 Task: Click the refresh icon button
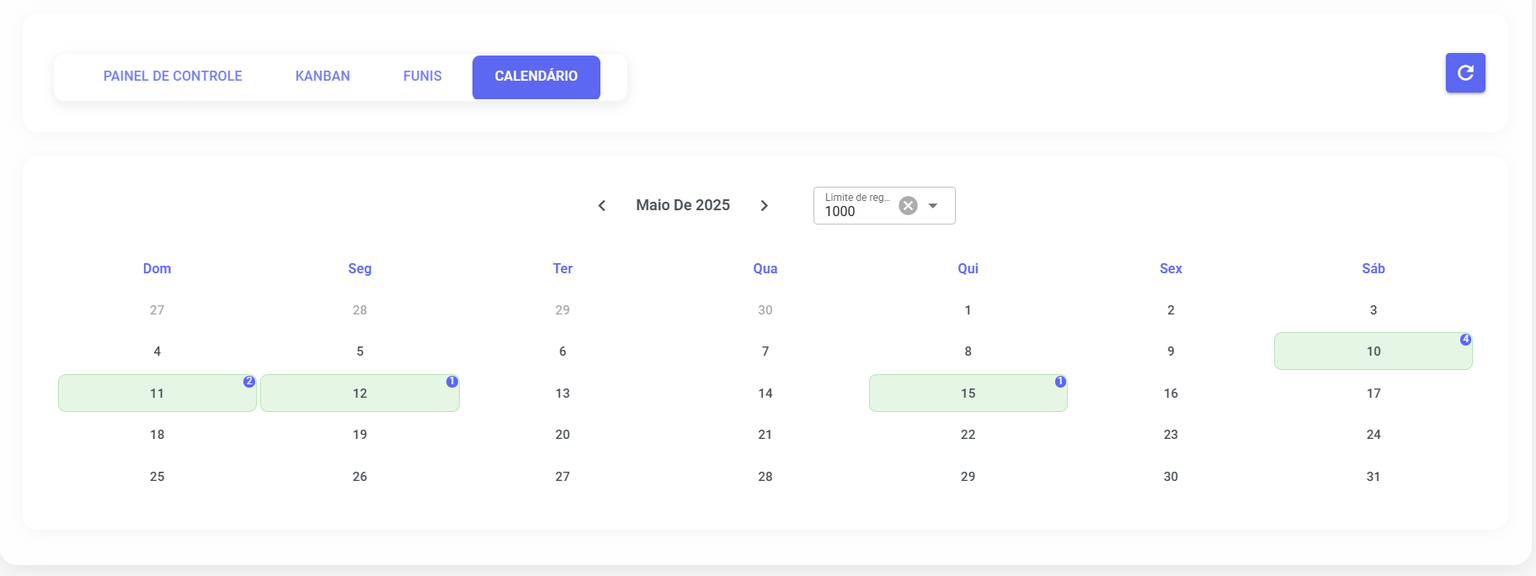point(1465,73)
